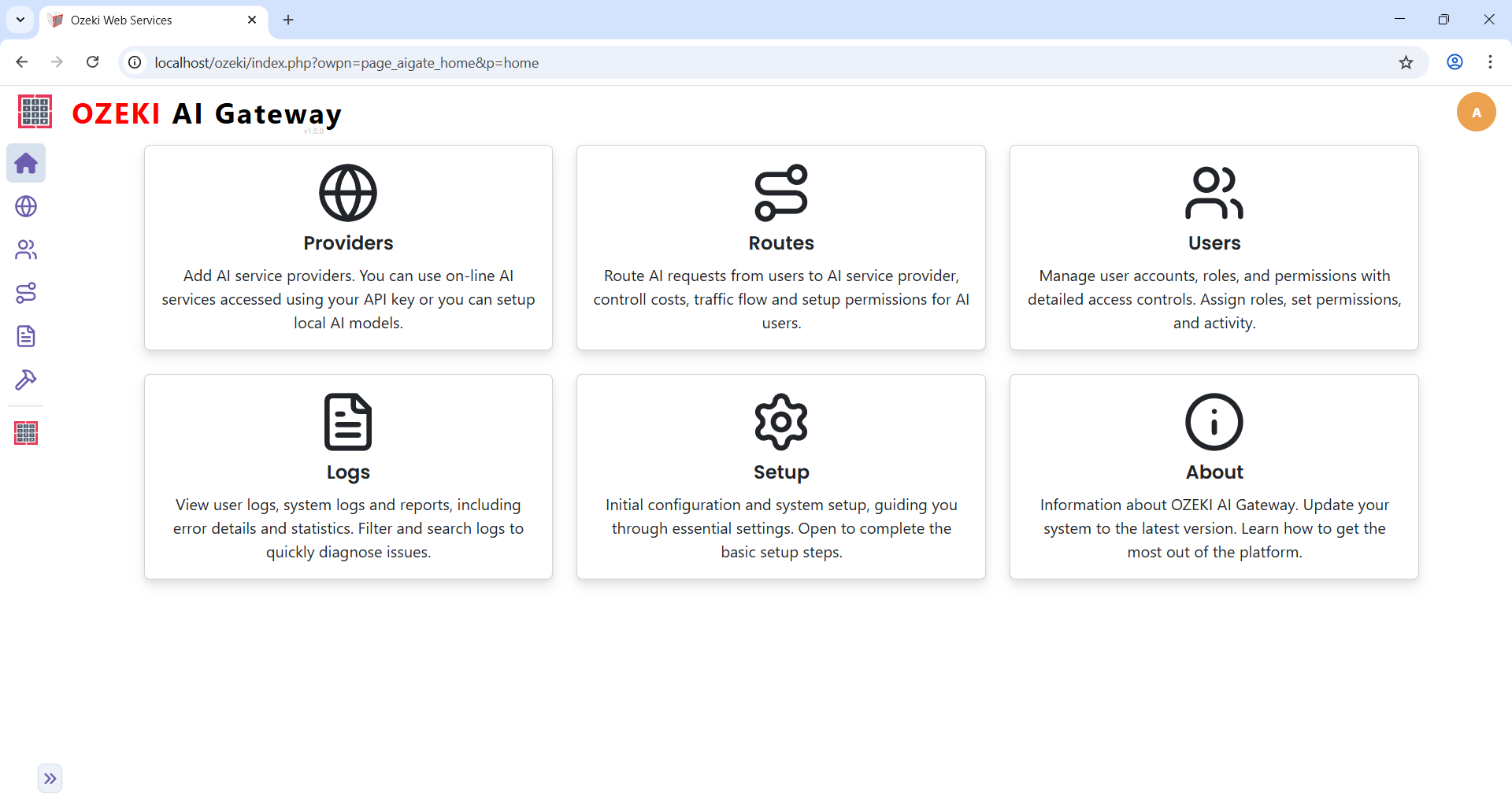Viewport: 1512px width, 803px height.
Task: Click inside the browser address bar
Action: click(x=472, y=62)
